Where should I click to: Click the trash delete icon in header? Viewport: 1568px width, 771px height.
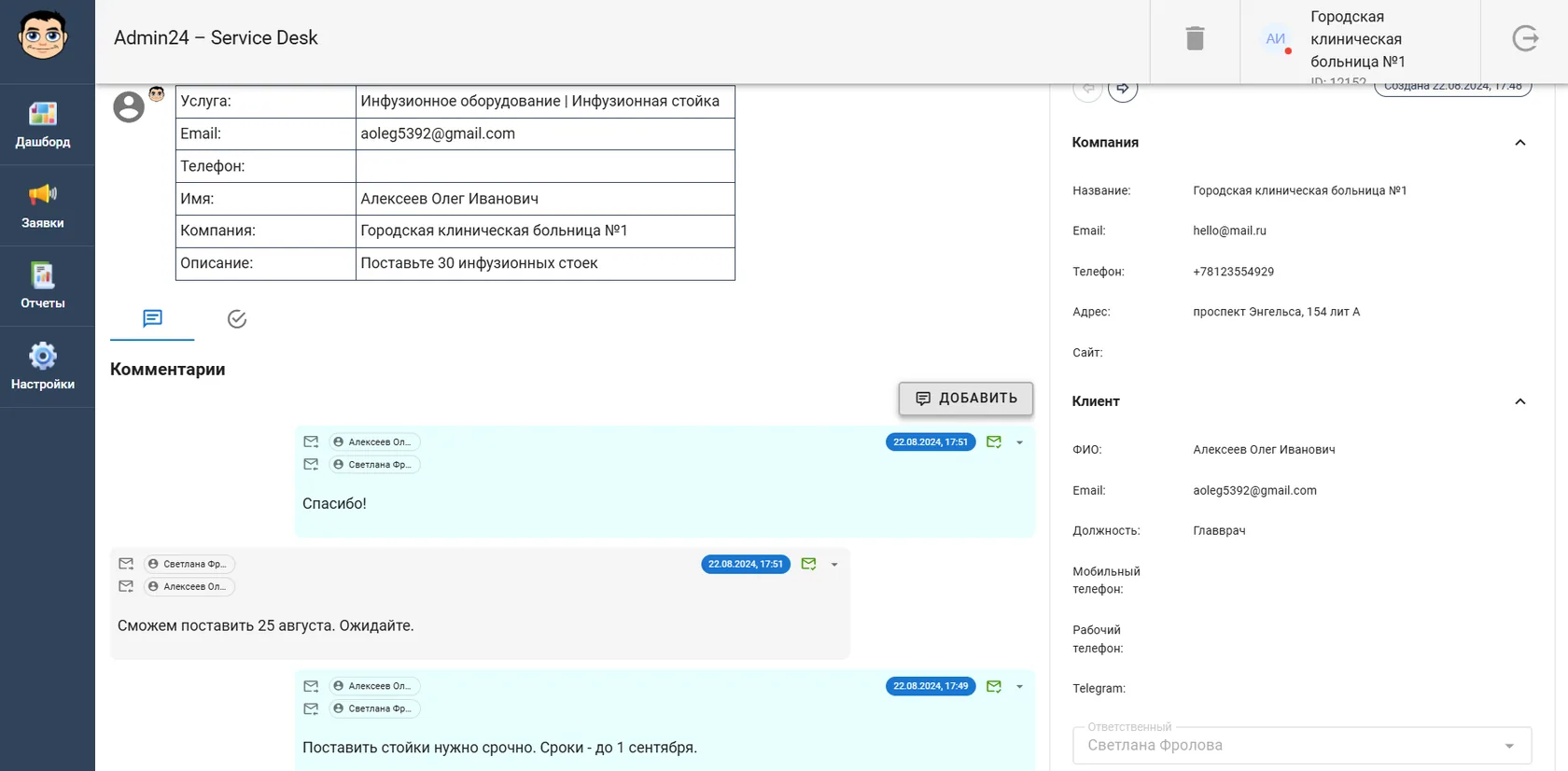pyautogui.click(x=1195, y=38)
